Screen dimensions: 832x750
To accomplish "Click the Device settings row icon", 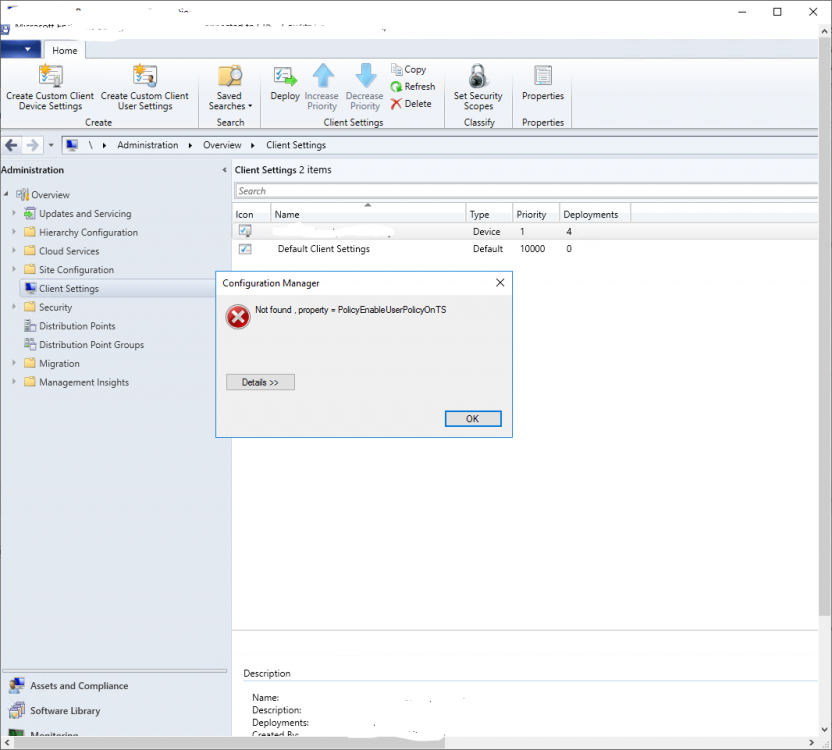I will (x=245, y=231).
